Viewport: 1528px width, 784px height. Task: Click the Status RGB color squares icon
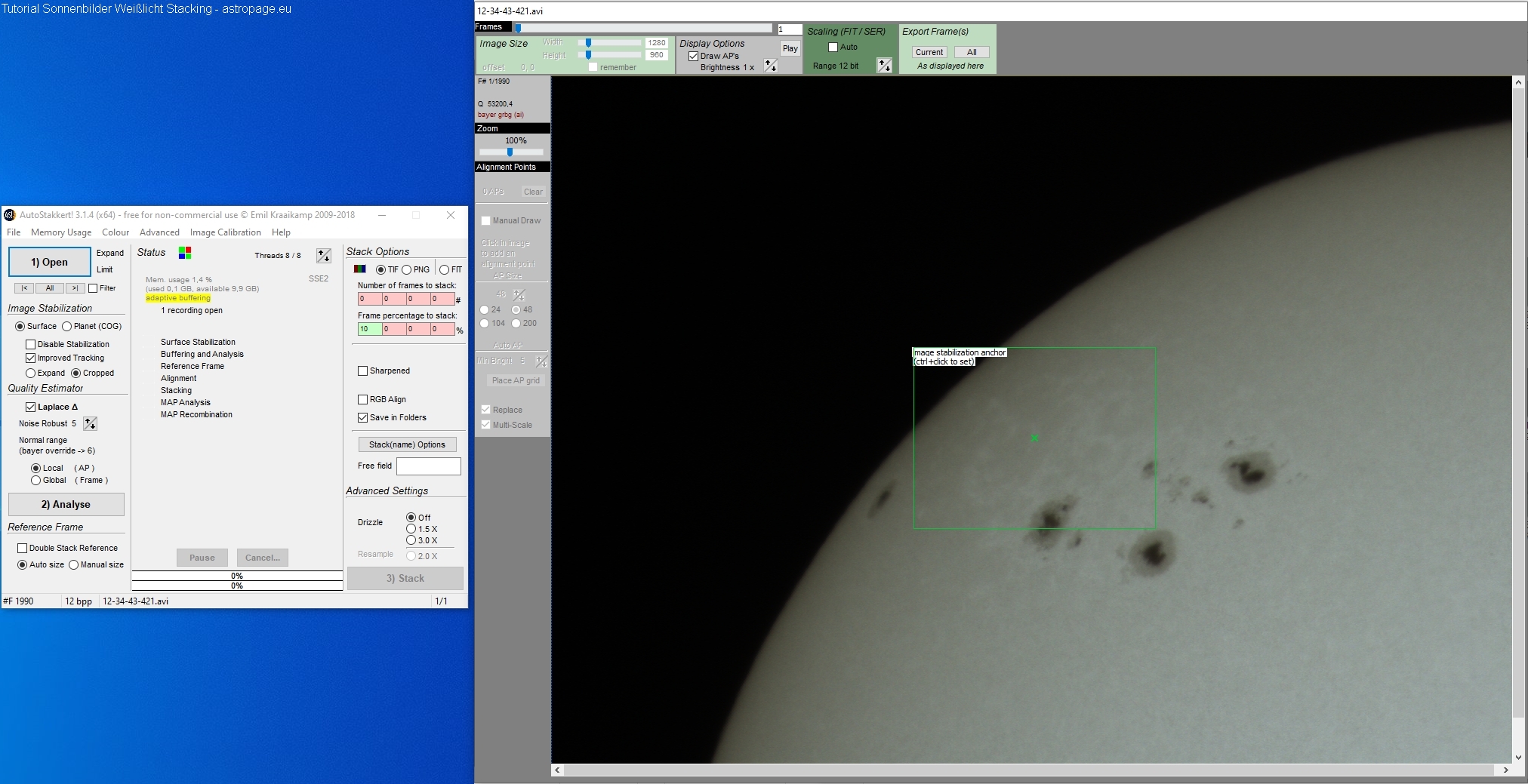(185, 252)
